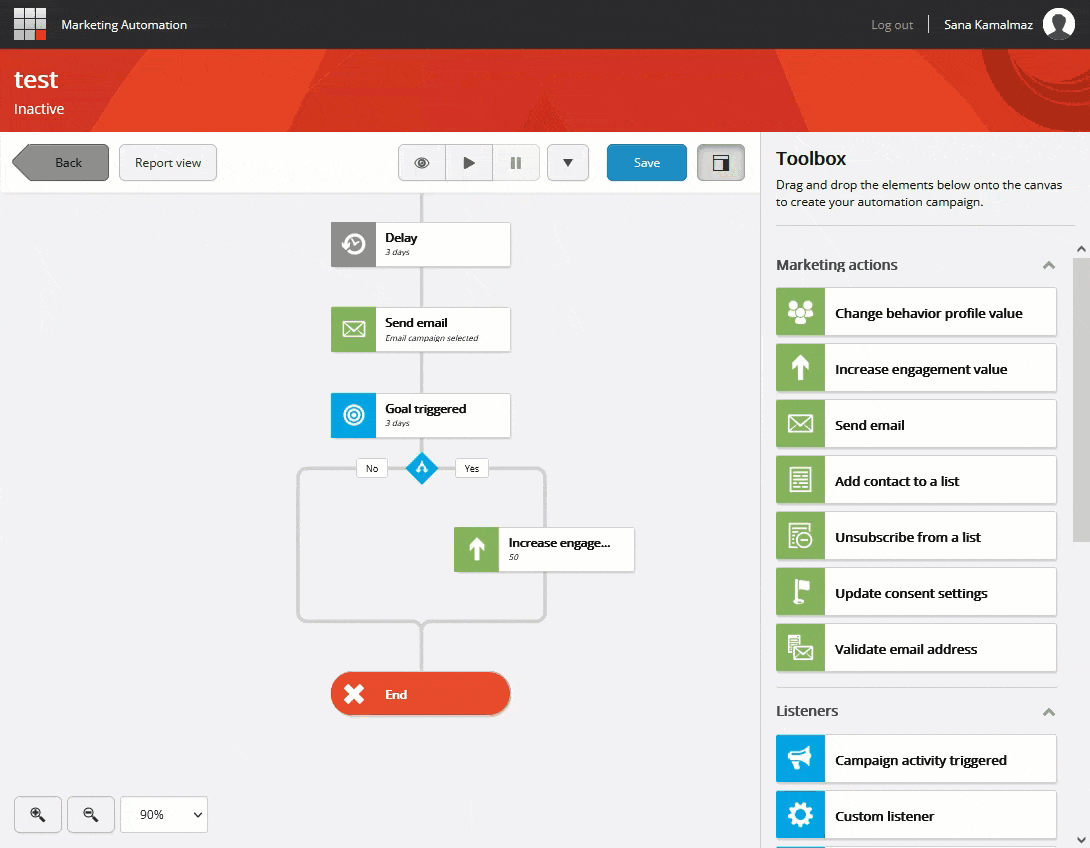Viewport: 1090px width, 848px height.
Task: Click the Sana Kamalmaz username
Action: tap(988, 25)
